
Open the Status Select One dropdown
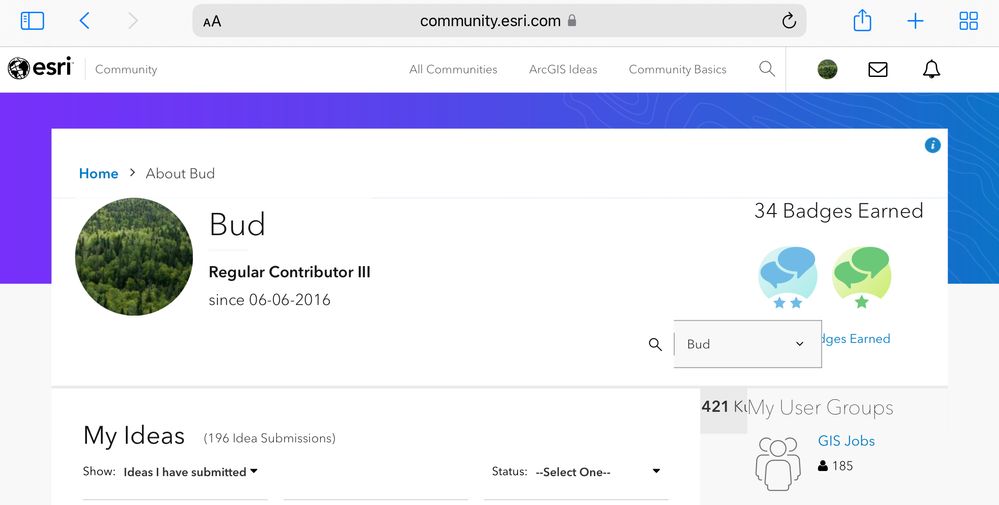598,472
